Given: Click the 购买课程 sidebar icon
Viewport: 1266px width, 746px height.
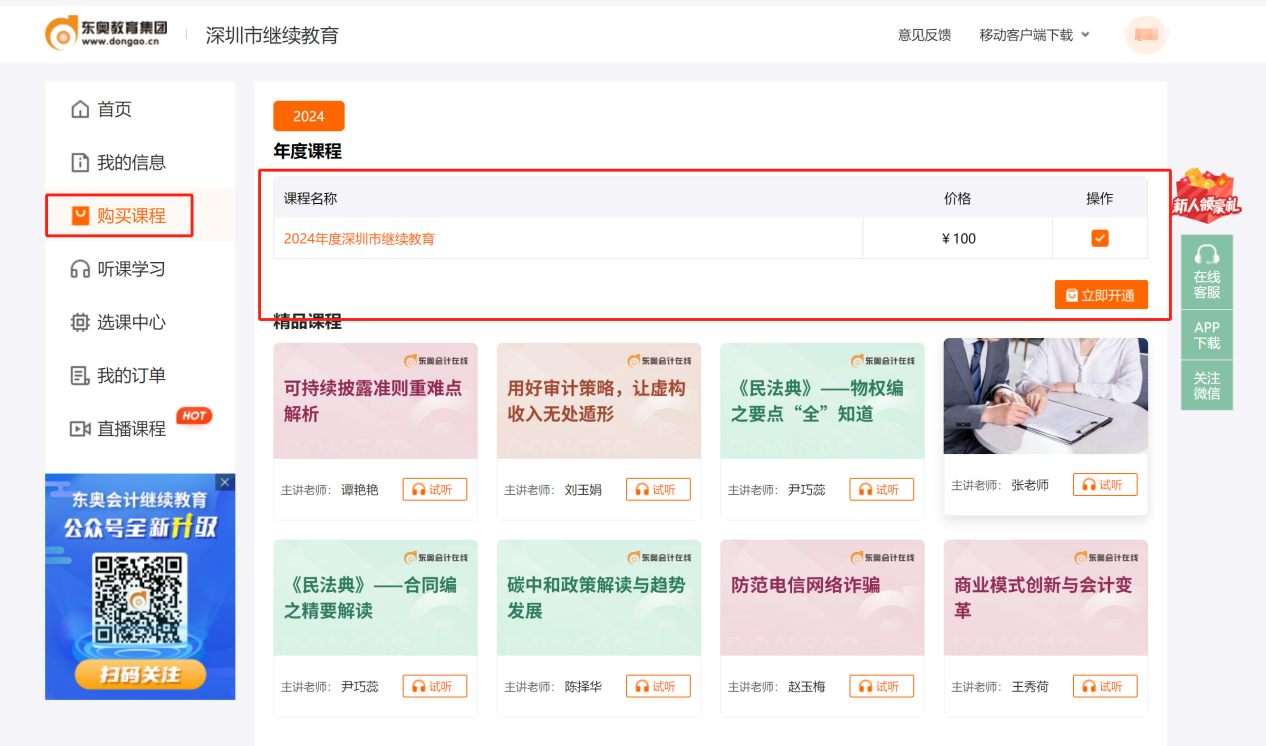Looking at the screenshot, I should point(83,215).
